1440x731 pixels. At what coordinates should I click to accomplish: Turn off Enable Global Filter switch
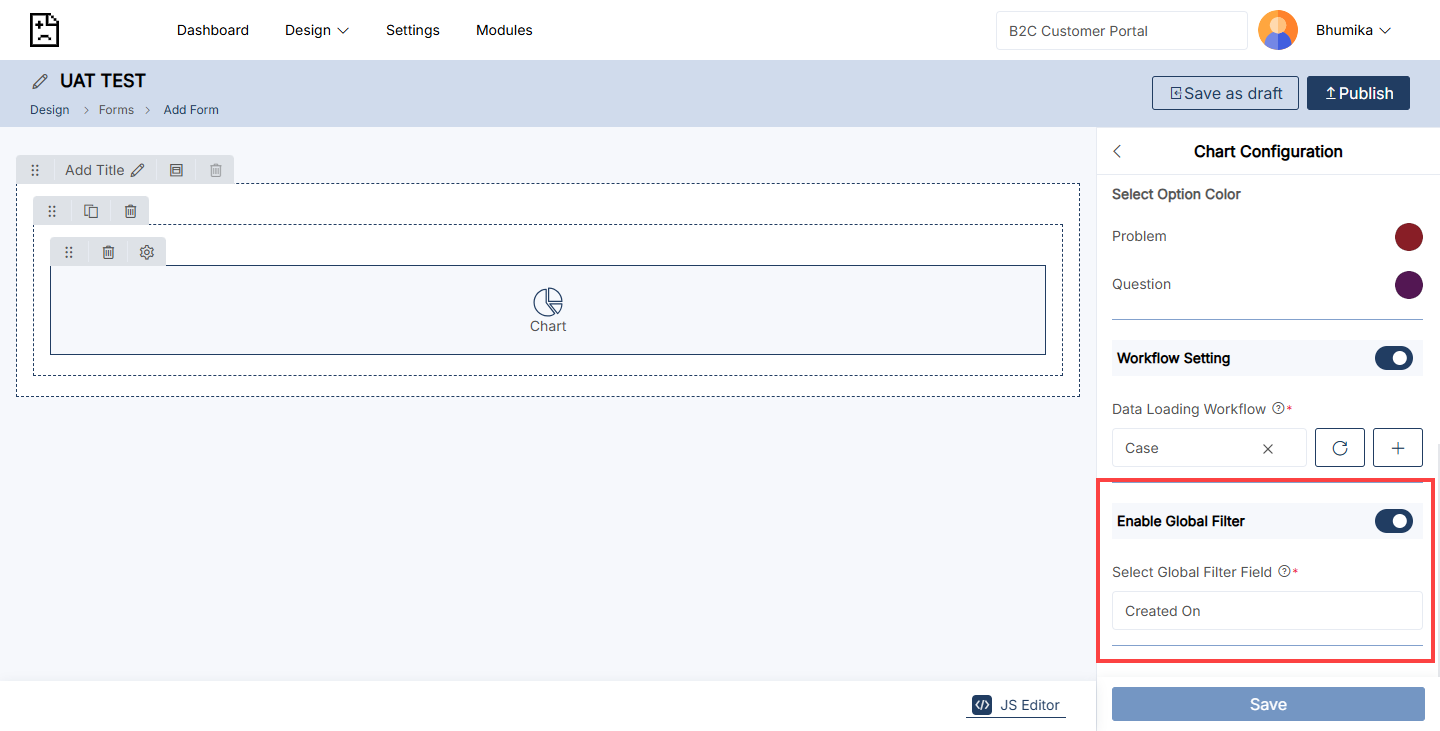(1393, 521)
